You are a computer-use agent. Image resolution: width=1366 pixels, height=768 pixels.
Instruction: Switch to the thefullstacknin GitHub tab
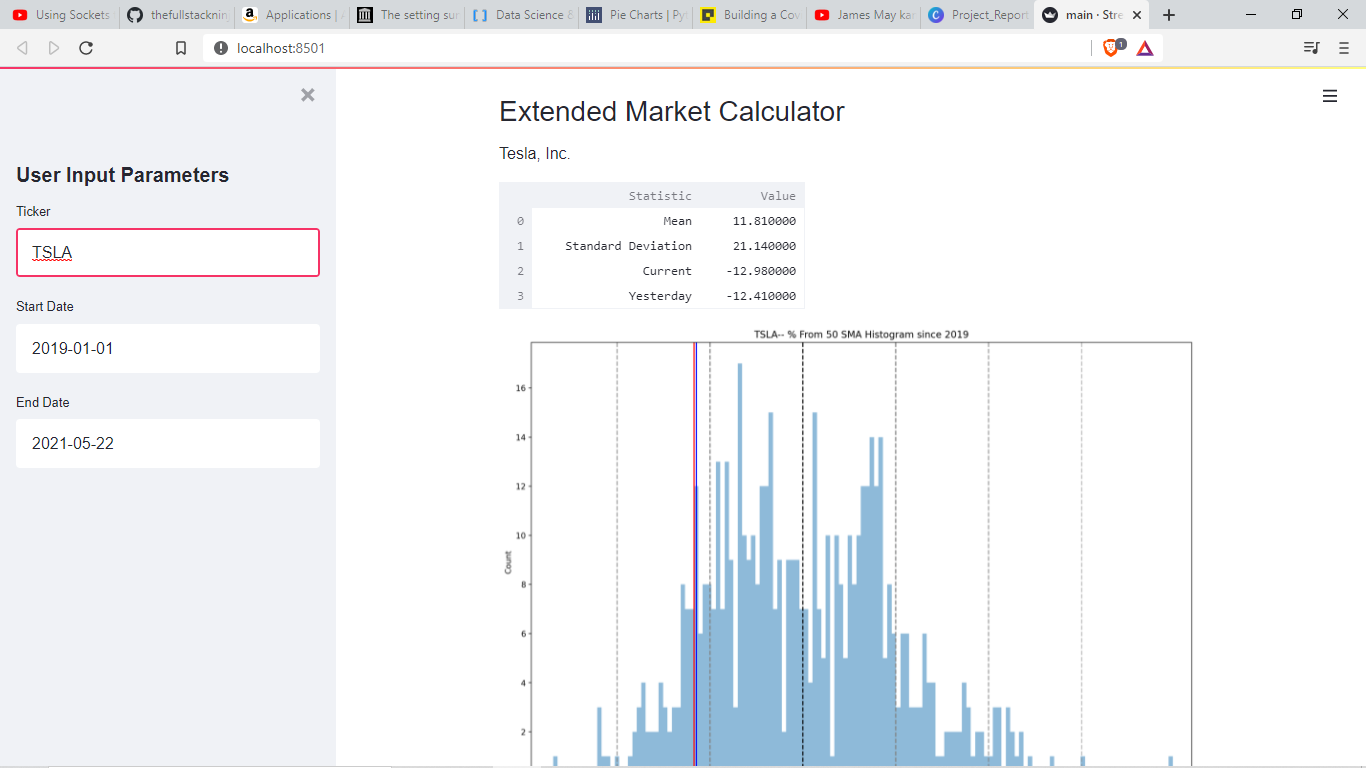pos(177,15)
